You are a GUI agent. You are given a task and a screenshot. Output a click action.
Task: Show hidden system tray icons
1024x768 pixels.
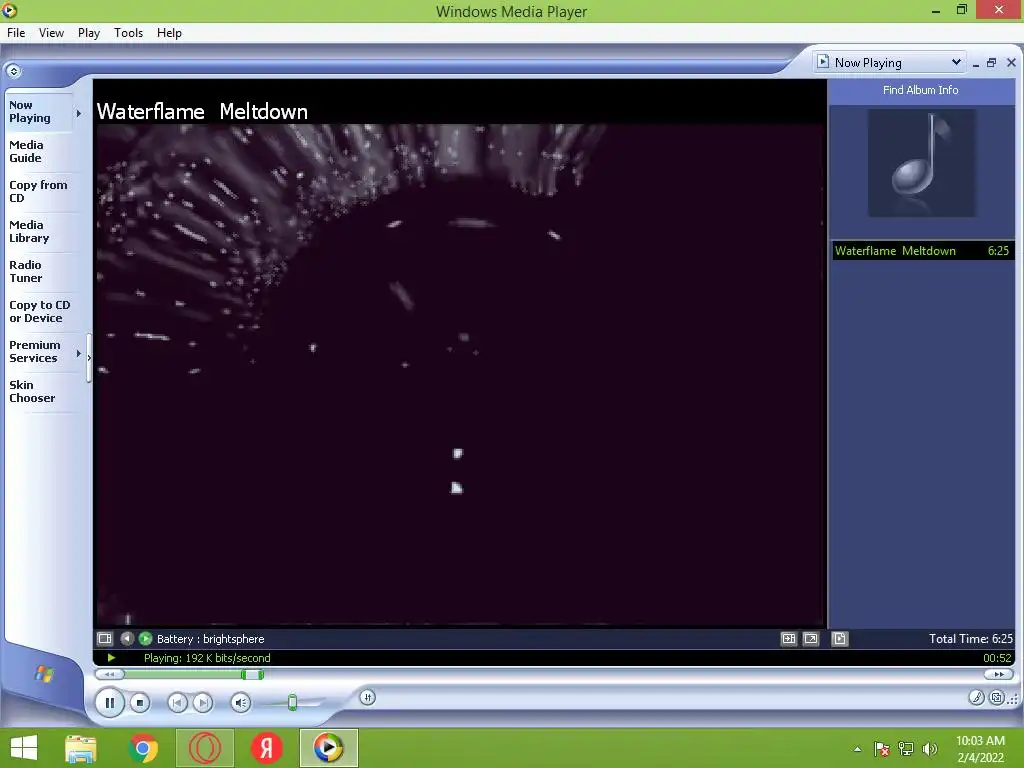[857, 749]
